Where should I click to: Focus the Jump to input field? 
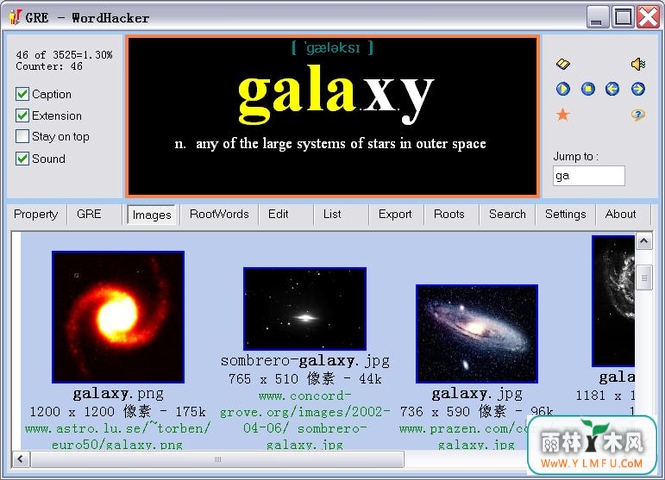pos(589,176)
